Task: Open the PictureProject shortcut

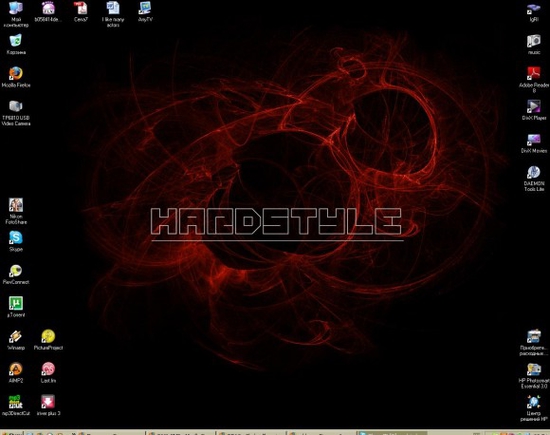Action: [48, 340]
